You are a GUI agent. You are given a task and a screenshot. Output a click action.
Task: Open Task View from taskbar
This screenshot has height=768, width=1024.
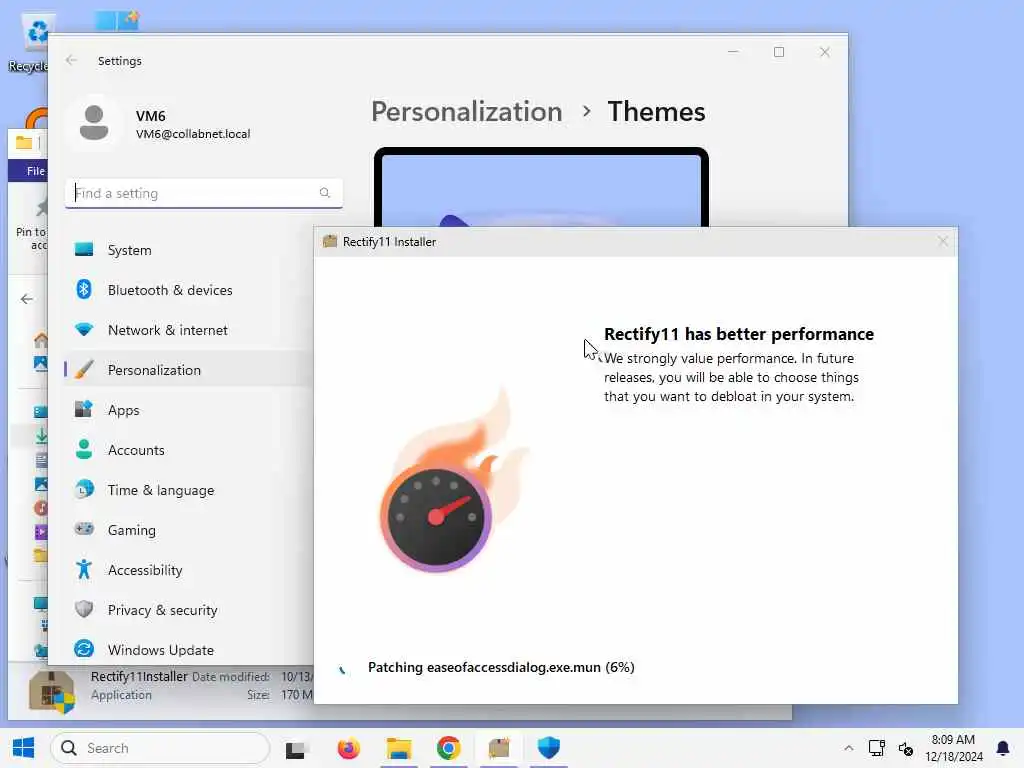(x=295, y=748)
